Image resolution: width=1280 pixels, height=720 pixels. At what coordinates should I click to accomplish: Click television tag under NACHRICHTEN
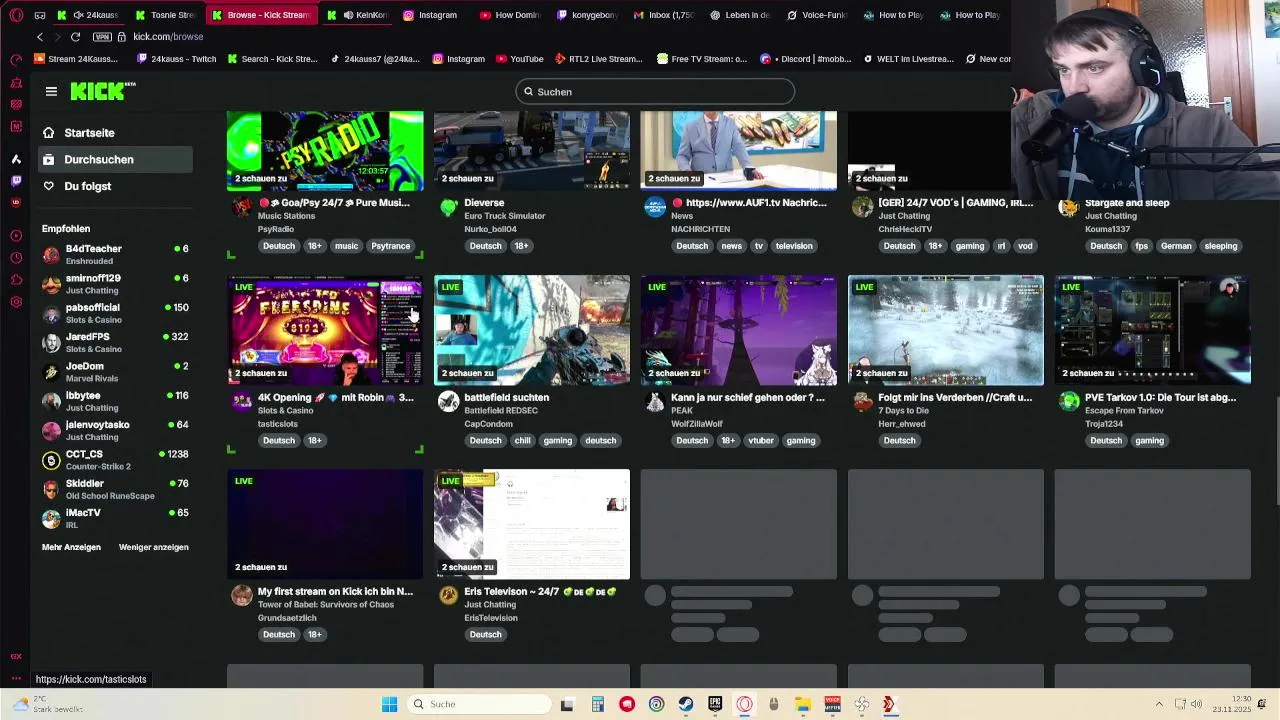[x=794, y=246]
